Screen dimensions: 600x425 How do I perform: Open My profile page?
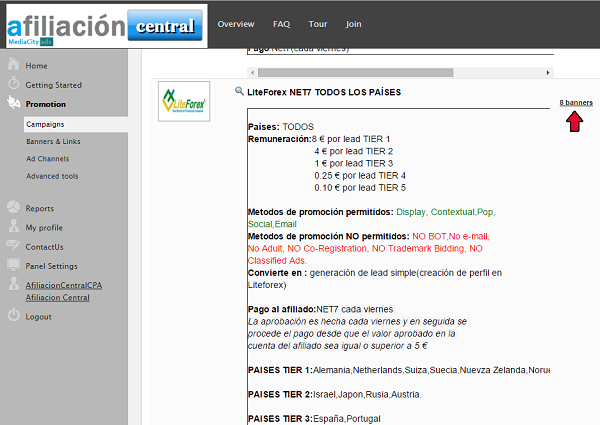click(44, 228)
